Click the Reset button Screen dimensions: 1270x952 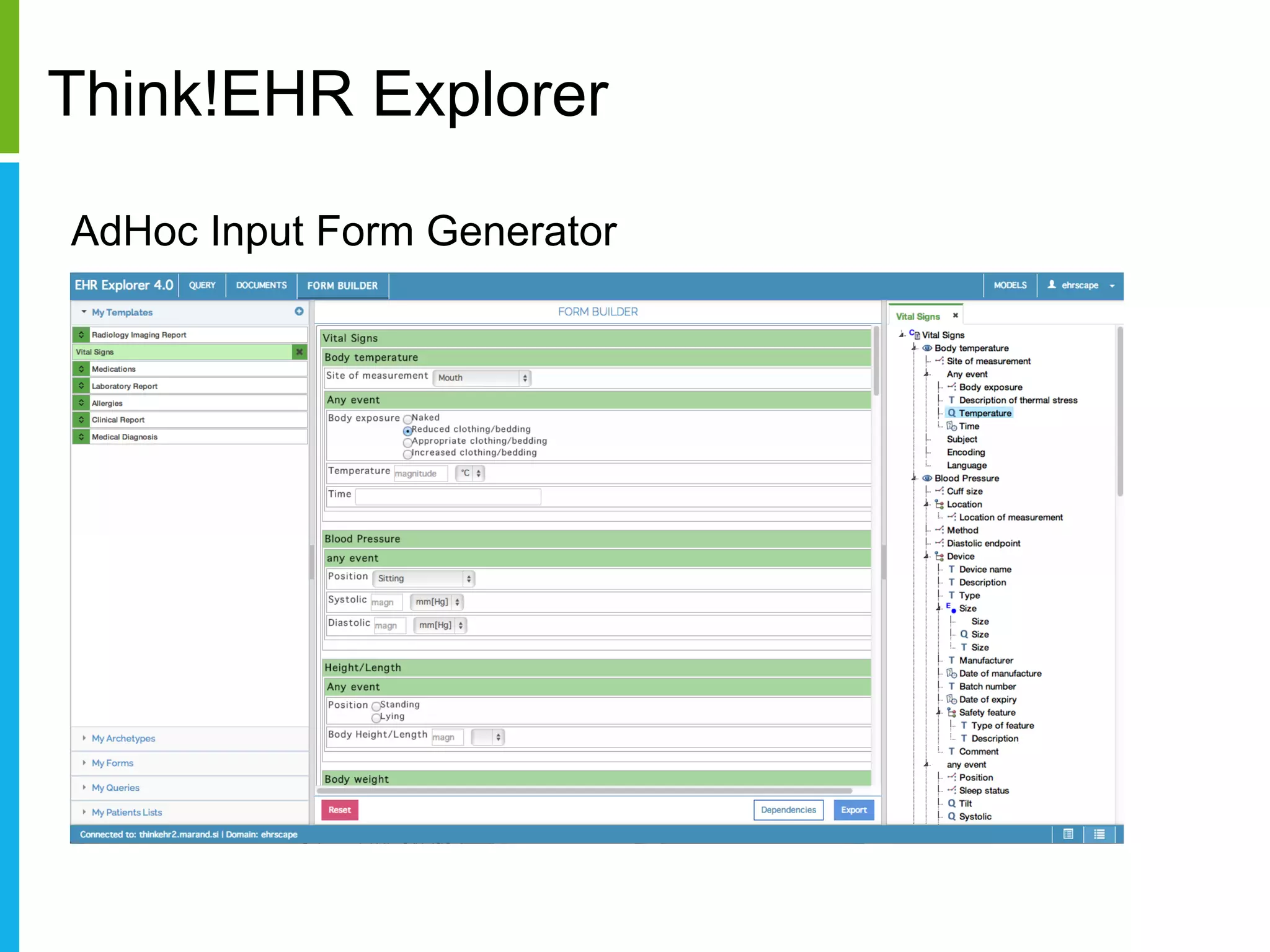(x=339, y=809)
